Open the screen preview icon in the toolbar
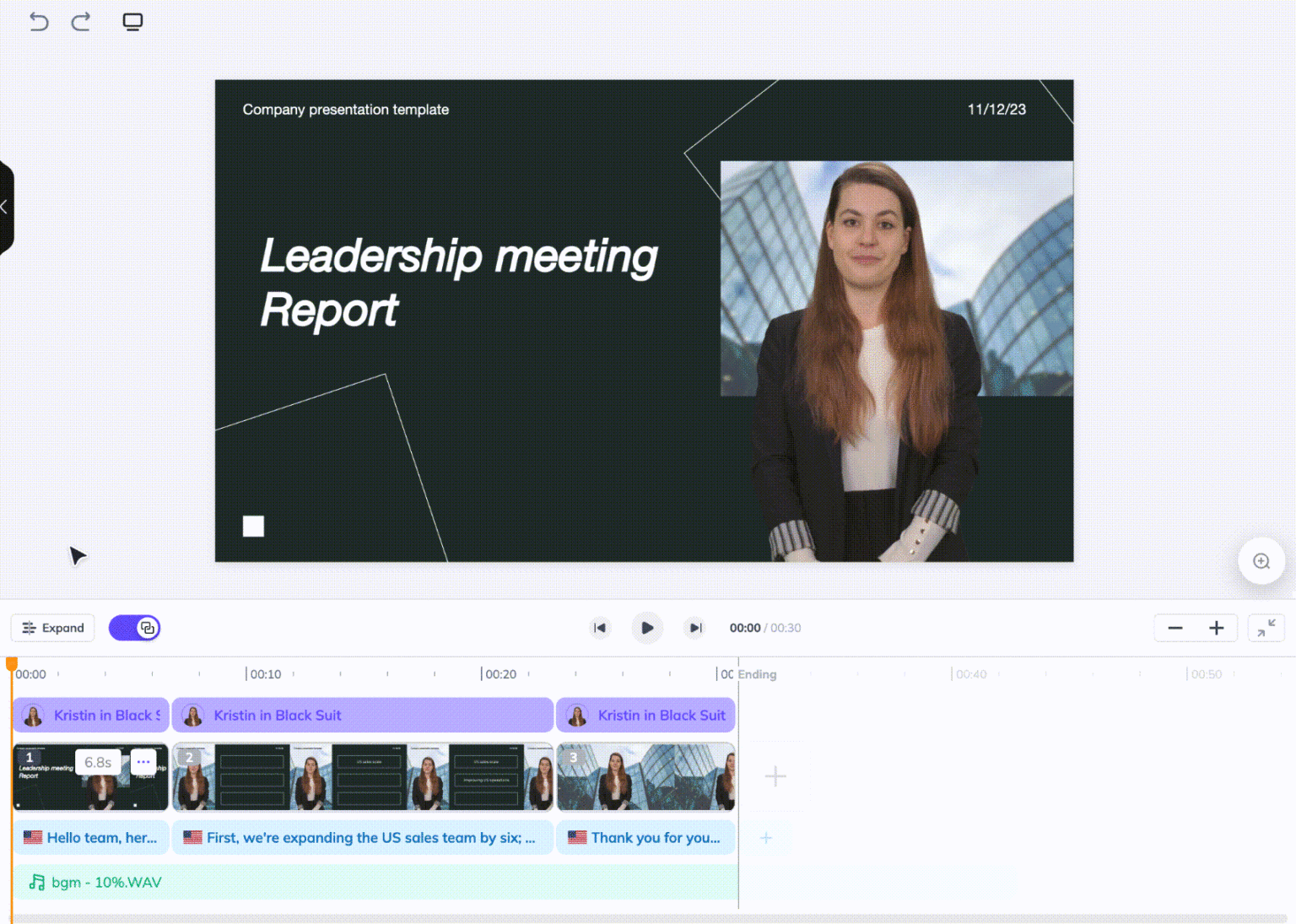This screenshot has height=924, width=1296. [x=132, y=21]
